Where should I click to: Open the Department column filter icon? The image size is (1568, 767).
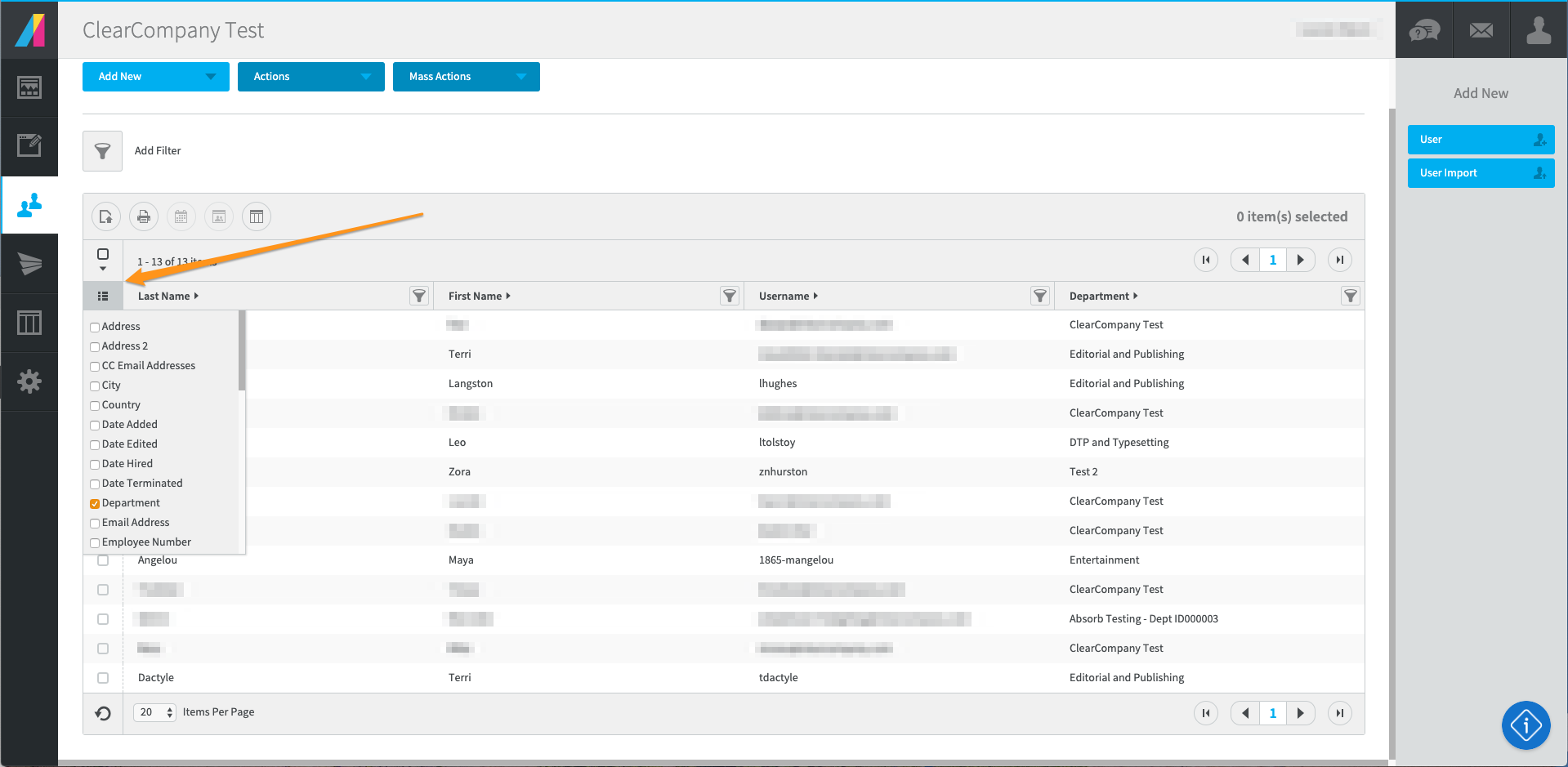pos(1351,296)
